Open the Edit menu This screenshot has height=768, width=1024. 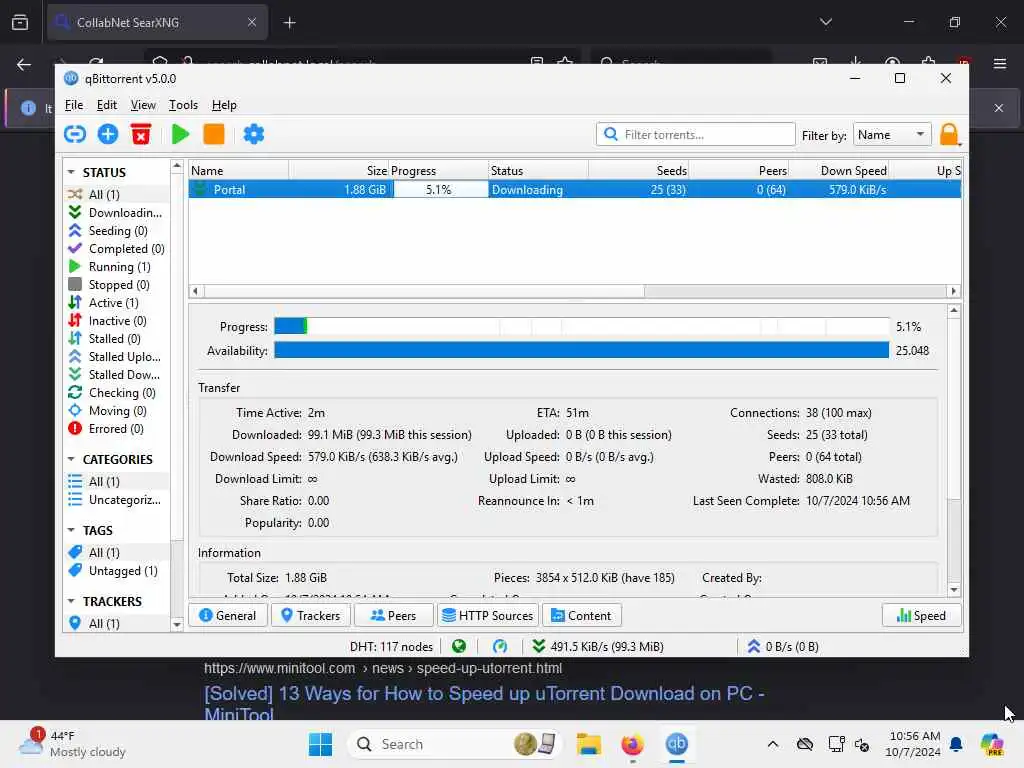pyautogui.click(x=106, y=105)
